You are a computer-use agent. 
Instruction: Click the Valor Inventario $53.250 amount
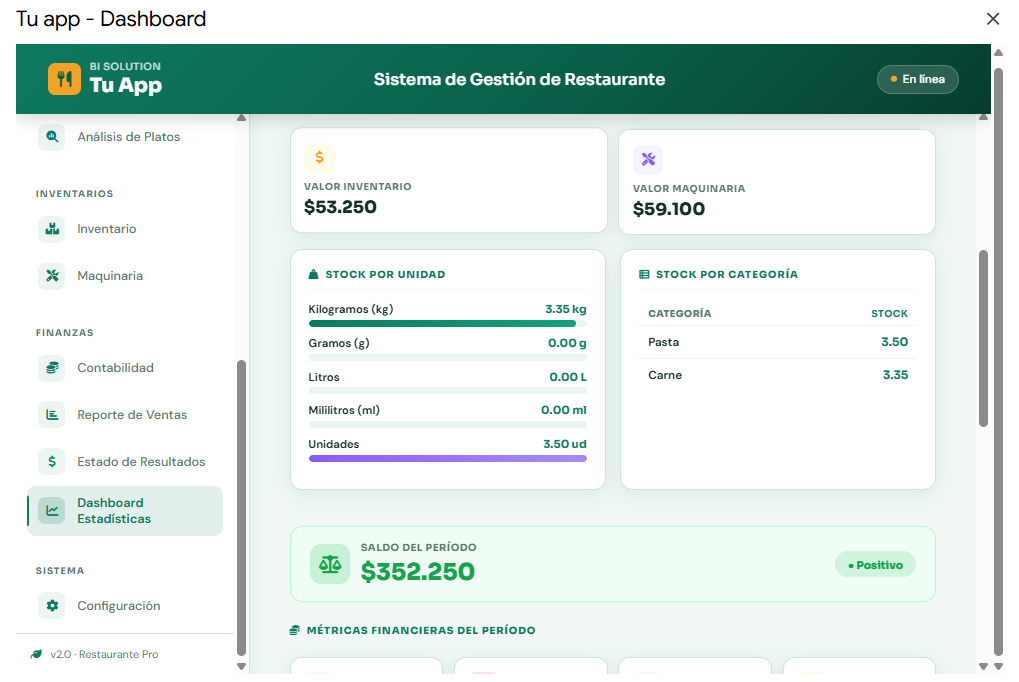tap(340, 207)
